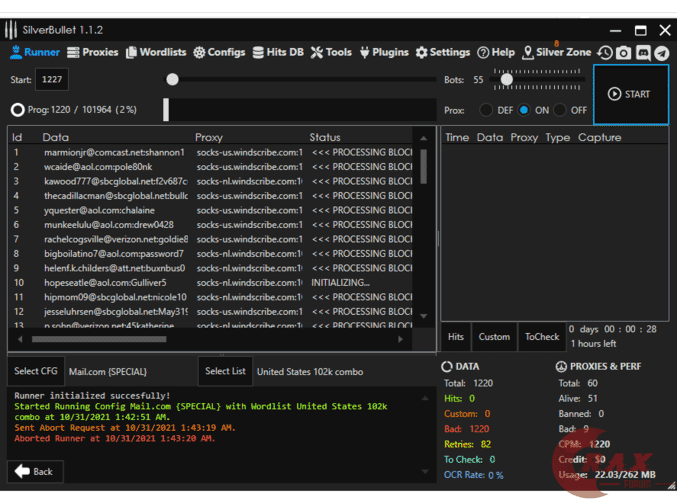The width and height of the screenshot is (677, 500).
Task: Click the Wordlists icon in menu
Action: pos(131,52)
